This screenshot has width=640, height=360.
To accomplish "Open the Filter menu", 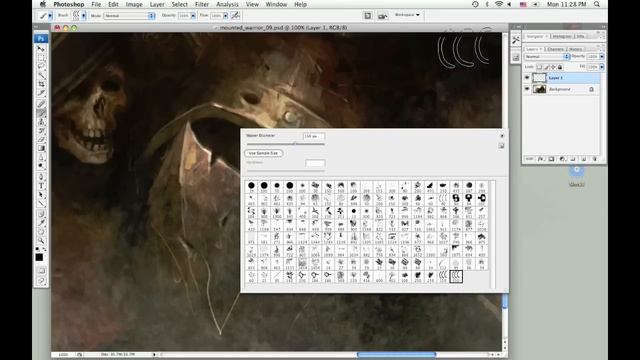I will tap(202, 4).
